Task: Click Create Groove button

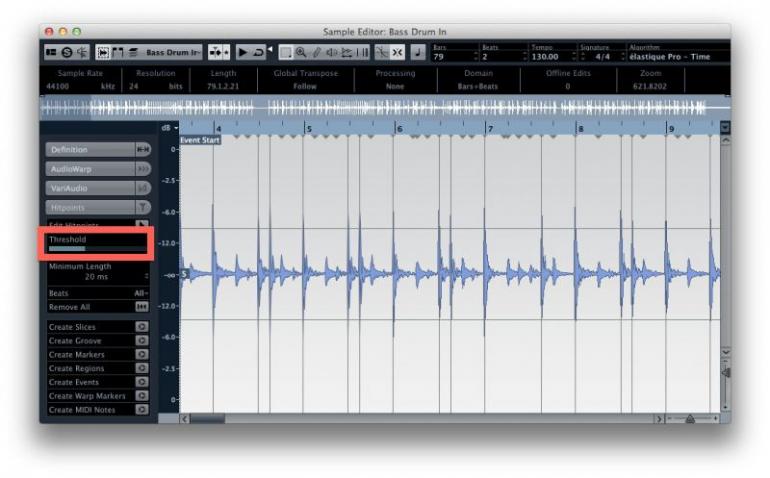Action: pos(142,340)
